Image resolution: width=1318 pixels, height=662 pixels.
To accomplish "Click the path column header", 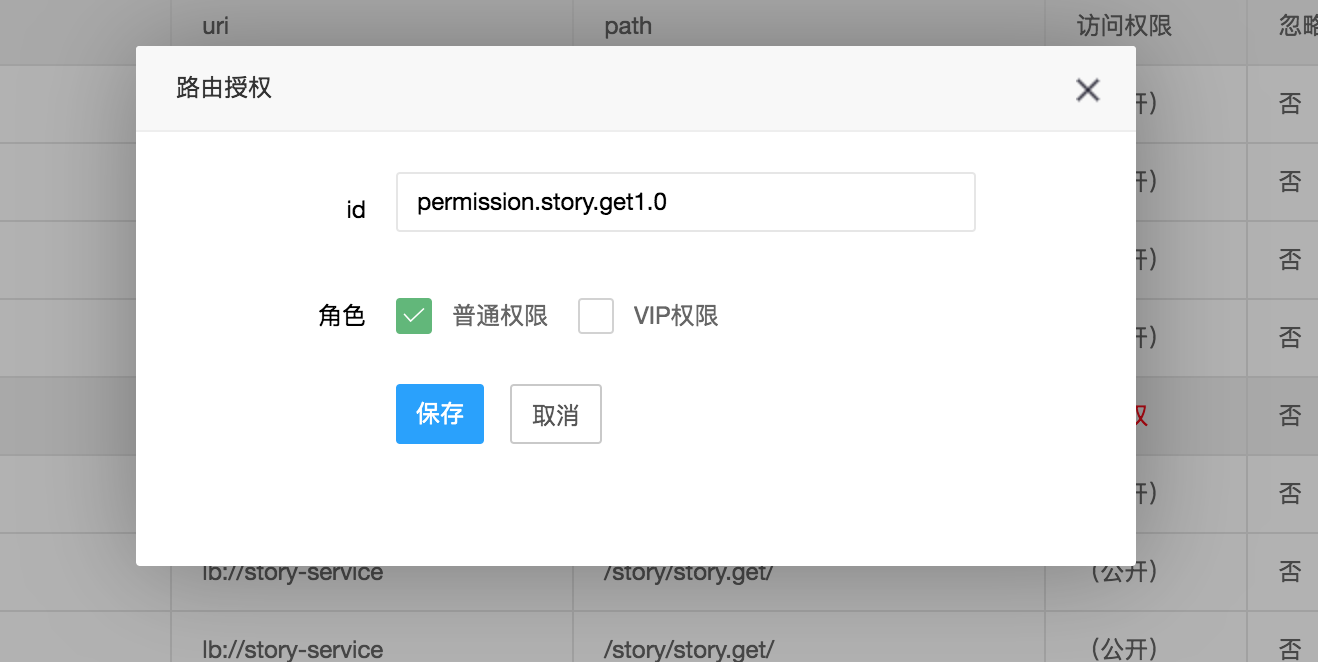I will (x=627, y=25).
